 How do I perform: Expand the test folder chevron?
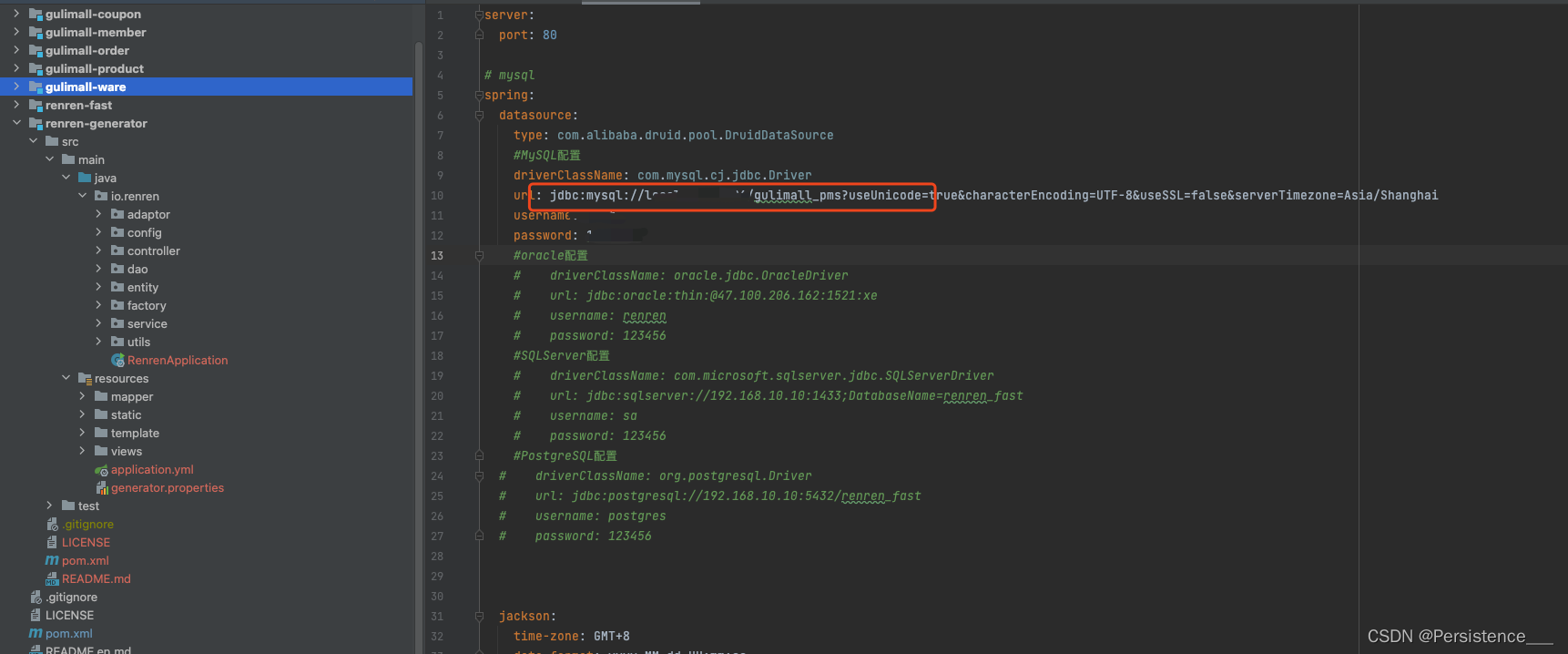pos(49,506)
